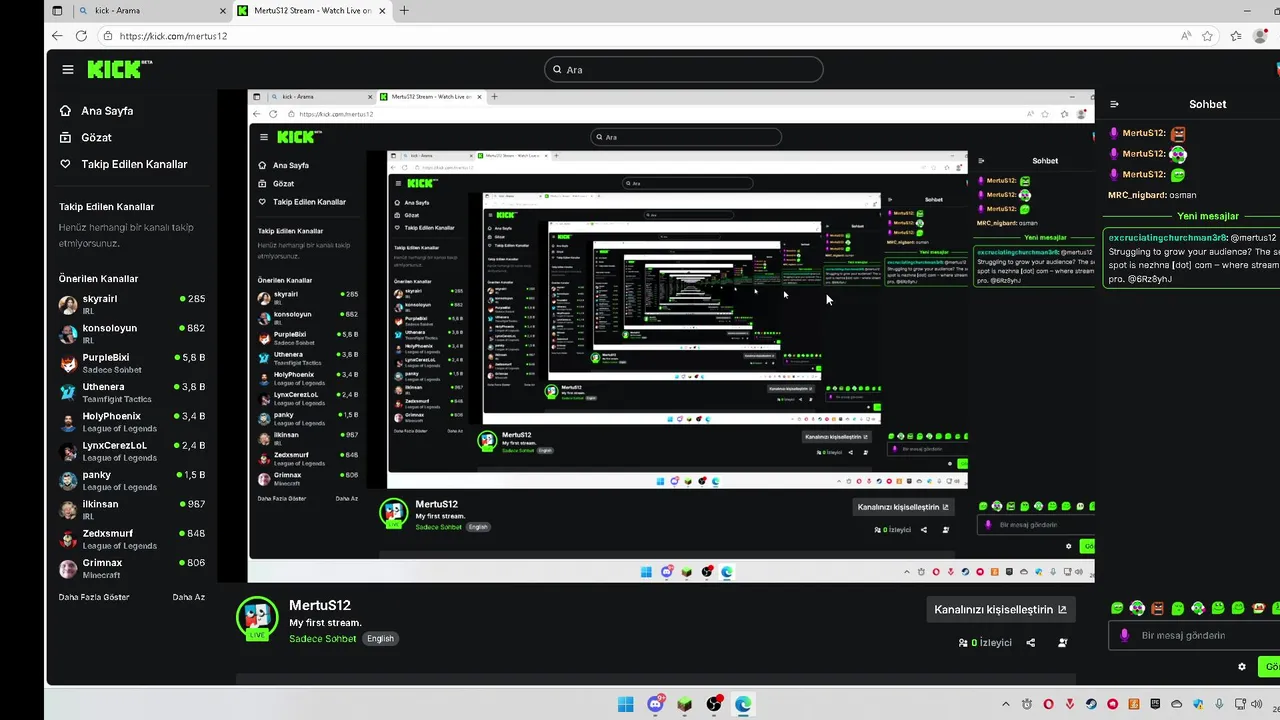Show hidden tray icons chevron
The image size is (1280, 720).
pos(1006,704)
